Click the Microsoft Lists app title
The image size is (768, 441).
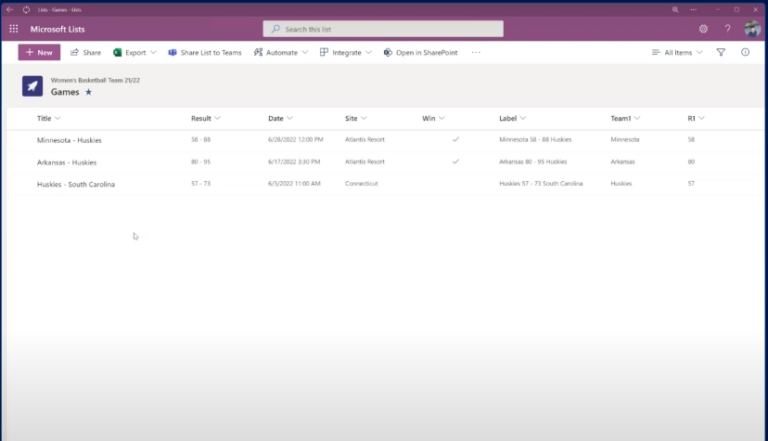[57, 29]
